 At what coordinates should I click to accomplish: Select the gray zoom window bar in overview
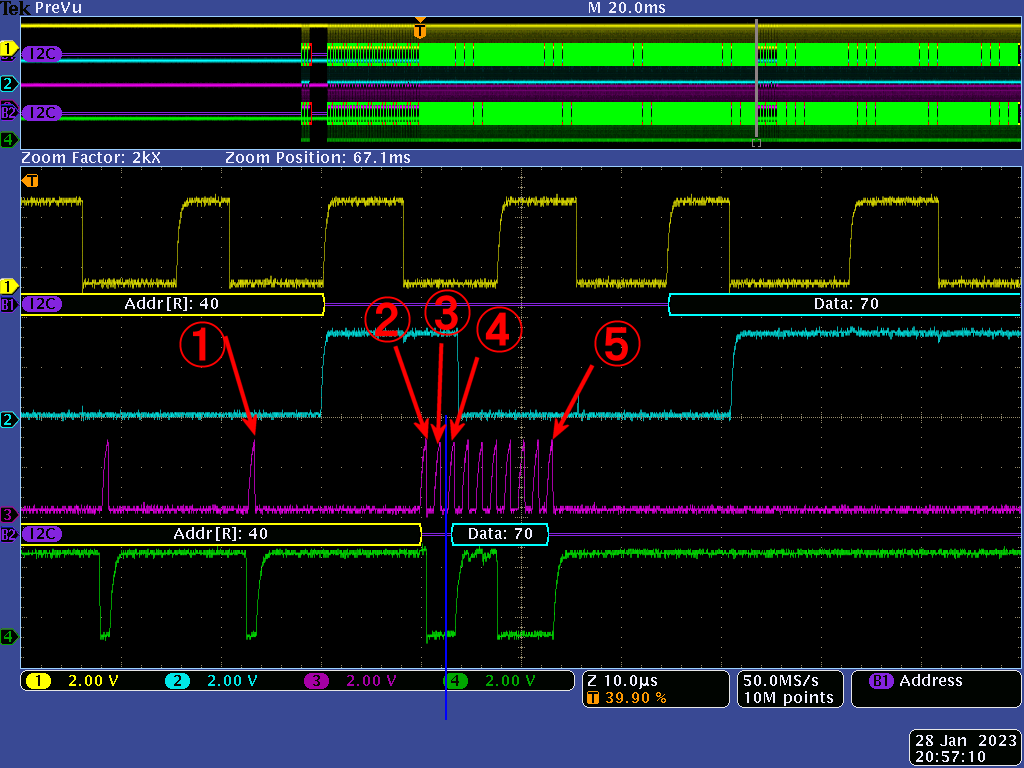[756, 80]
